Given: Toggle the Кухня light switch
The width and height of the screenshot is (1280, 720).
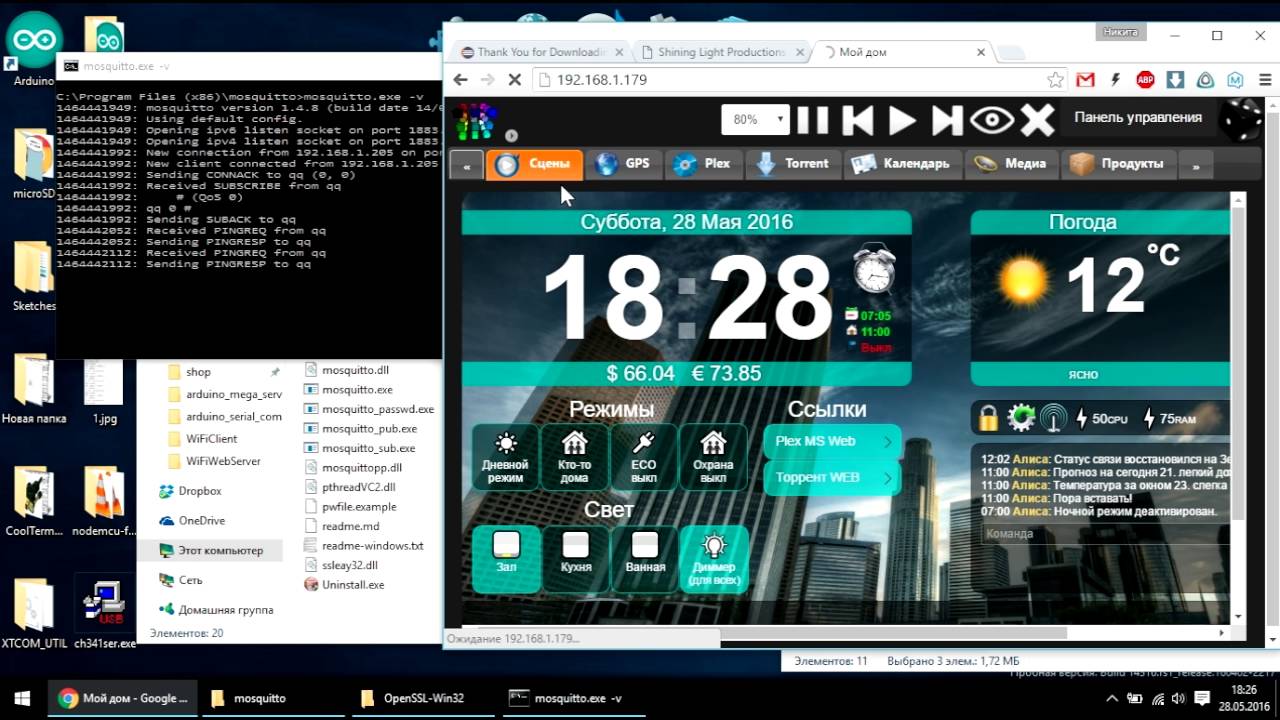Looking at the screenshot, I should click(x=576, y=559).
